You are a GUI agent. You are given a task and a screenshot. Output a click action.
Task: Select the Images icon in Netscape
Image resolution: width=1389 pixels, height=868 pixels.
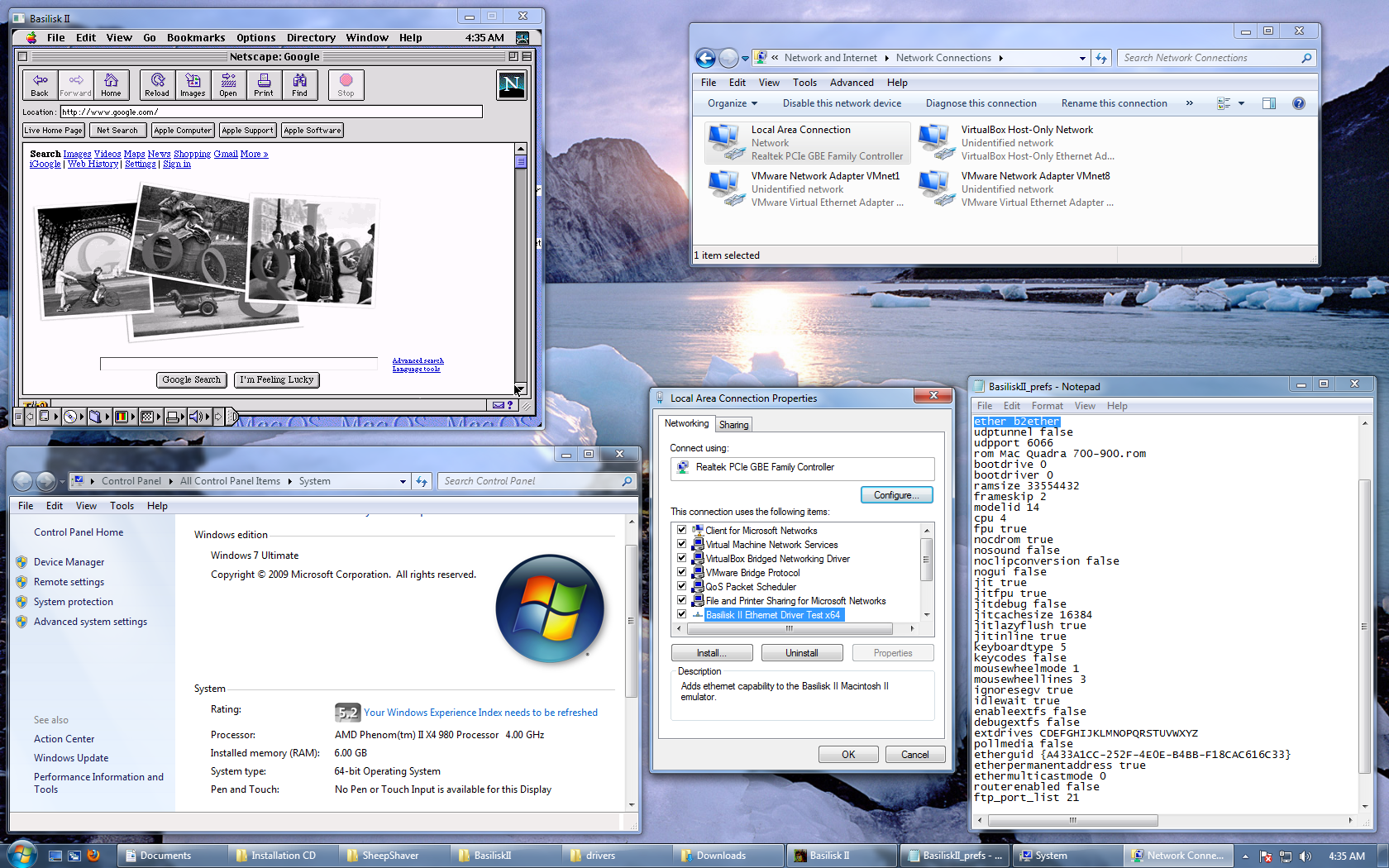click(x=193, y=84)
